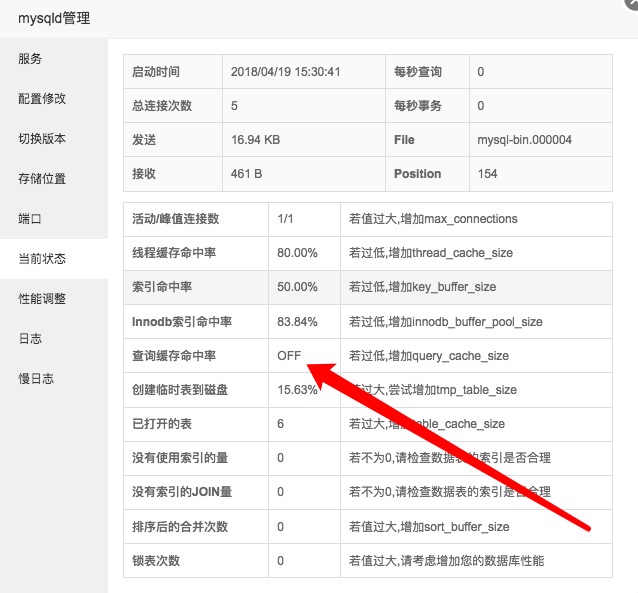
Task: Click the 83.84% Innodb hit rate value
Action: tap(297, 322)
